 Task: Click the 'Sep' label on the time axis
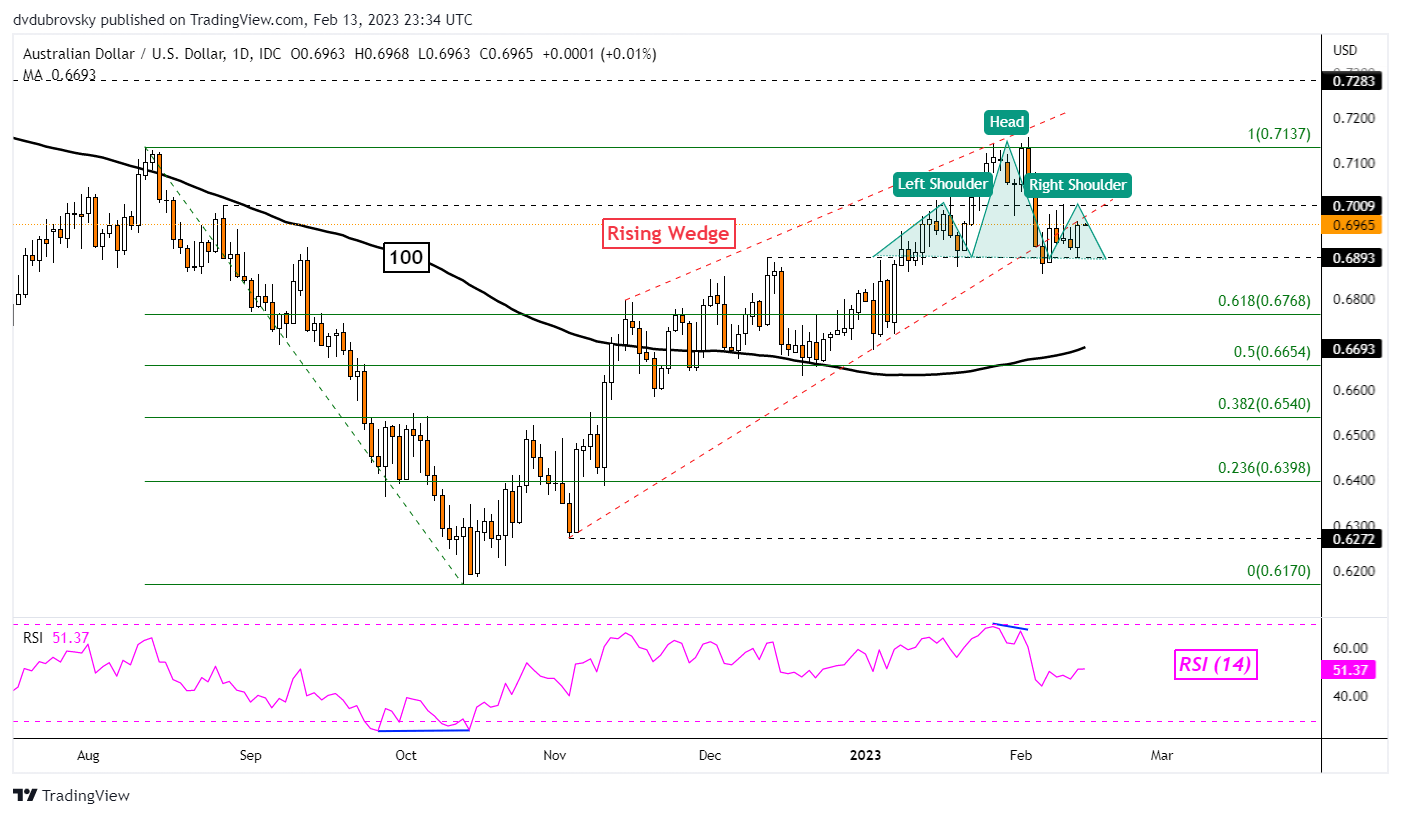pyautogui.click(x=251, y=755)
